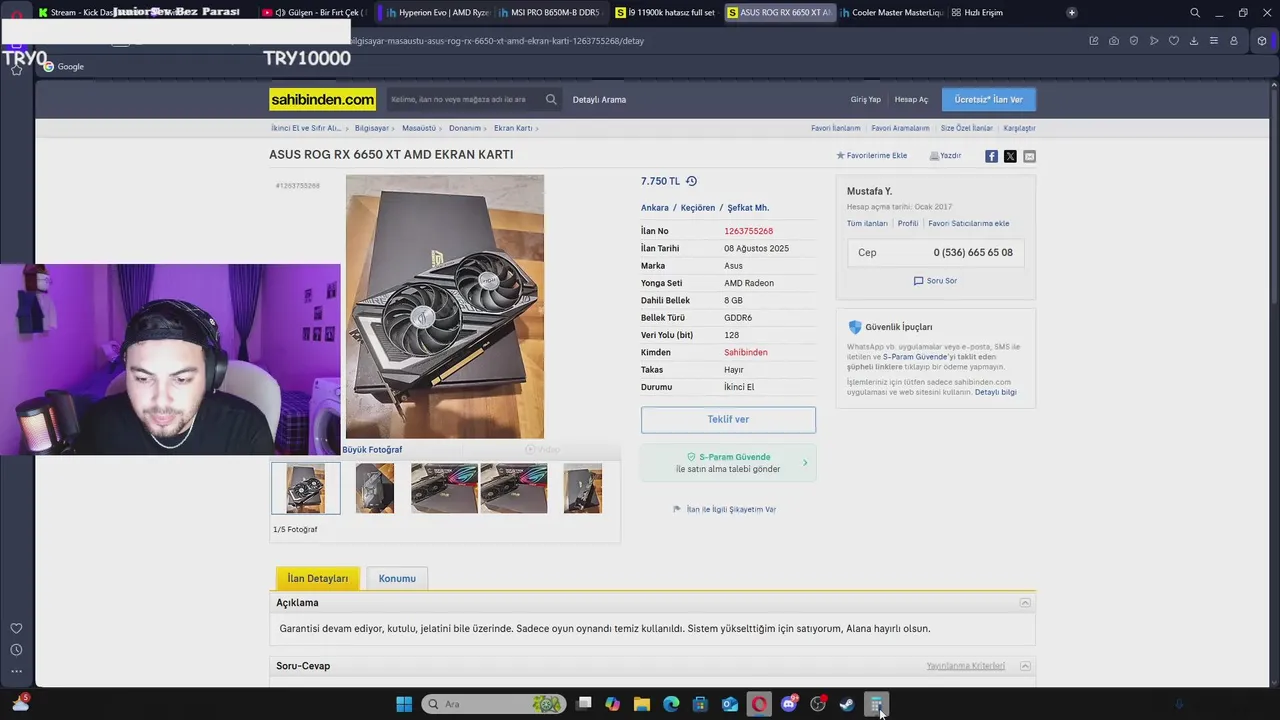Click Büyük Fotoğraf link
This screenshot has width=1280, height=720.
(x=372, y=450)
